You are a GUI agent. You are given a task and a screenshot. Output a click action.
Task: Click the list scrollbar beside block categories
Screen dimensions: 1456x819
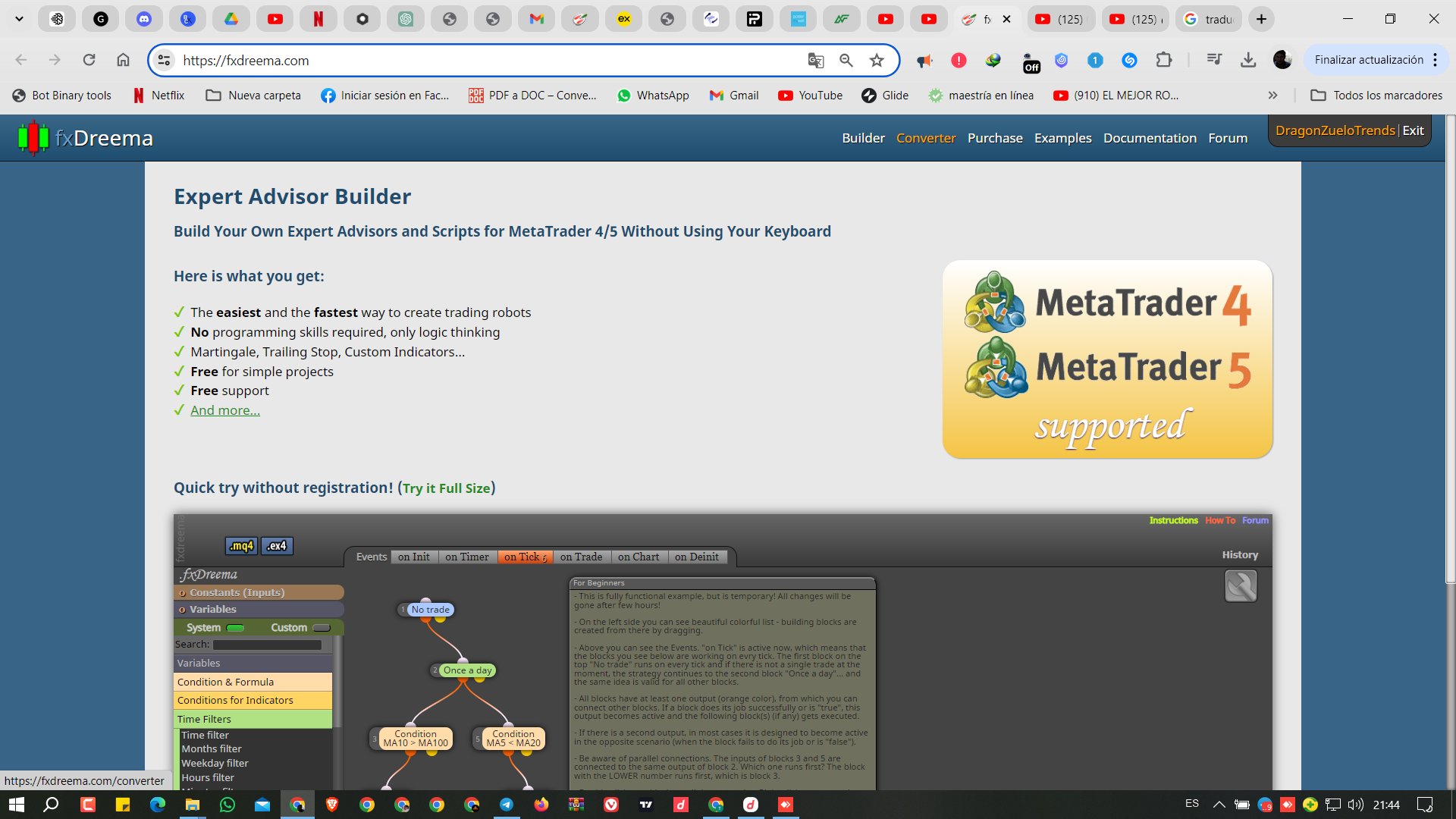point(337,682)
